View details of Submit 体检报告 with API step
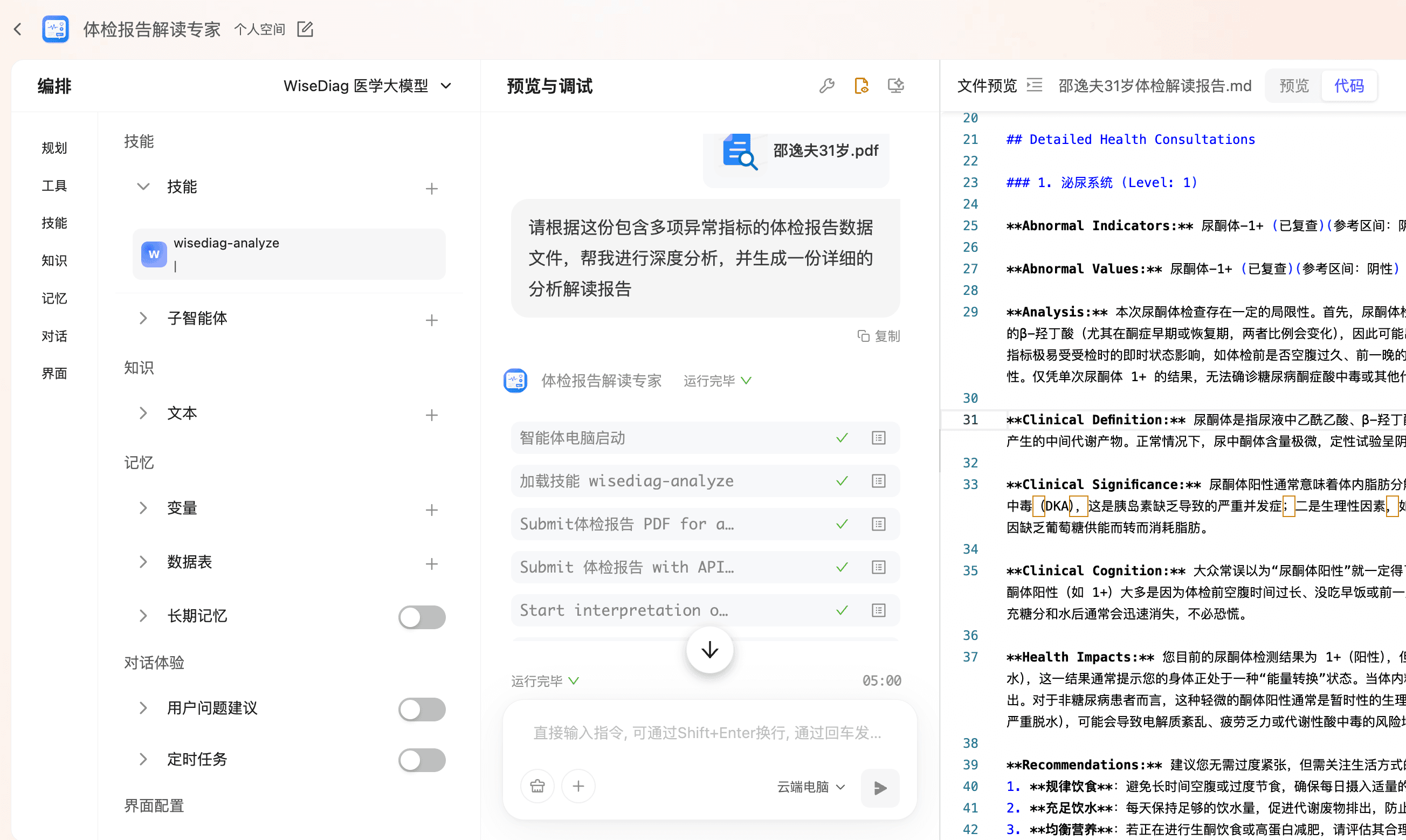1406x840 pixels. (878, 567)
